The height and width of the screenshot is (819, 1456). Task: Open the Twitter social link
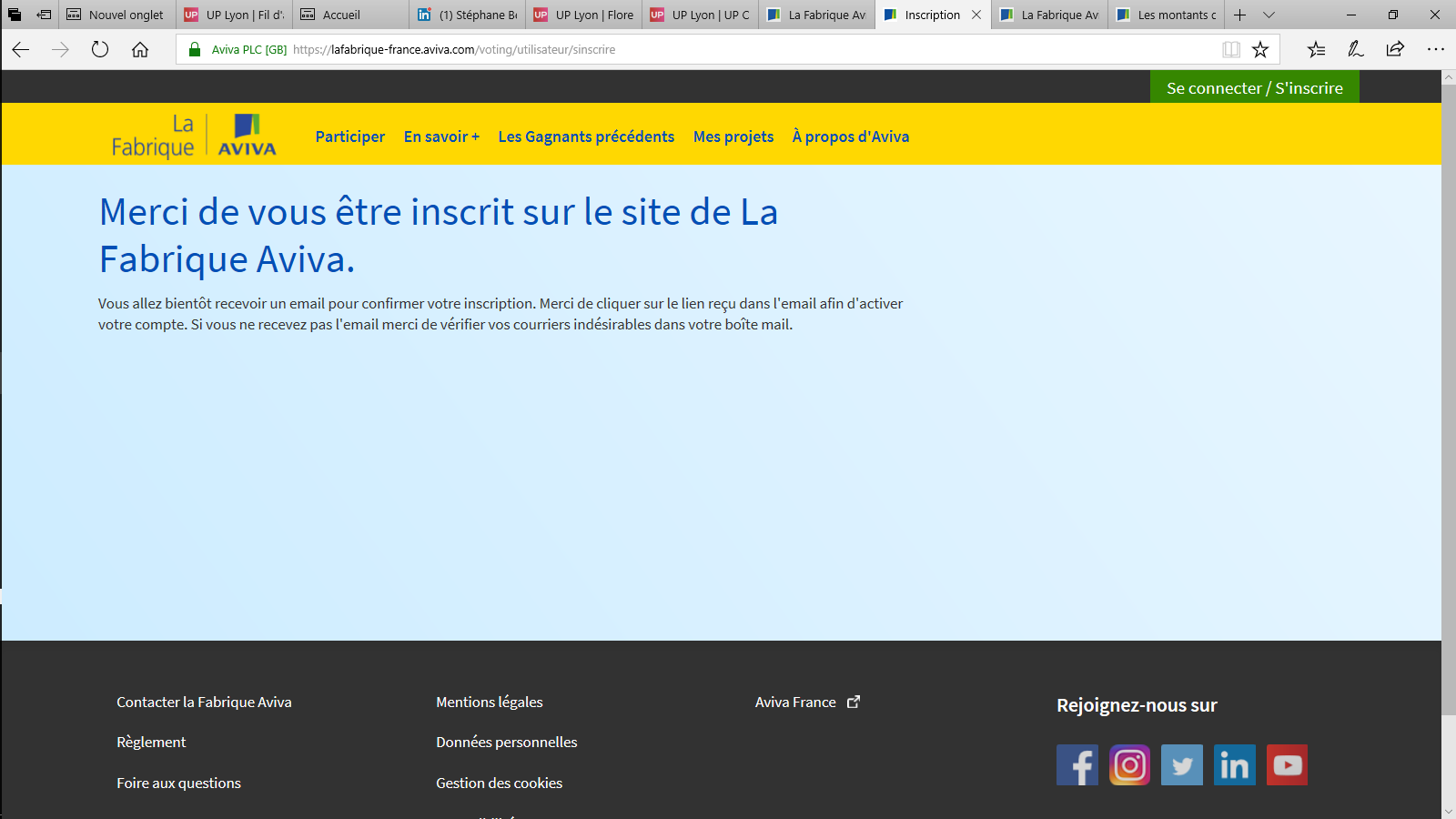point(1182,765)
